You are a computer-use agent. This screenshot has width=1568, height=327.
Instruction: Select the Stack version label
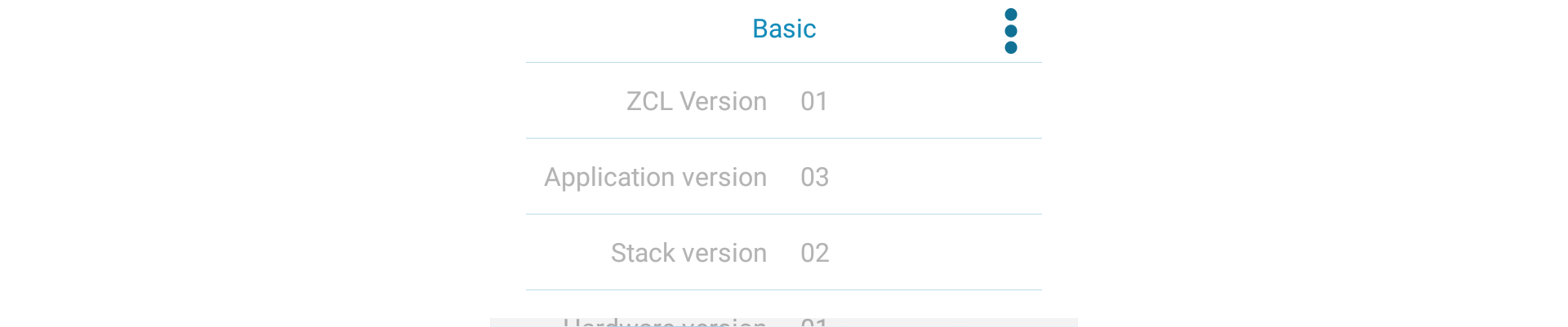pos(688,253)
